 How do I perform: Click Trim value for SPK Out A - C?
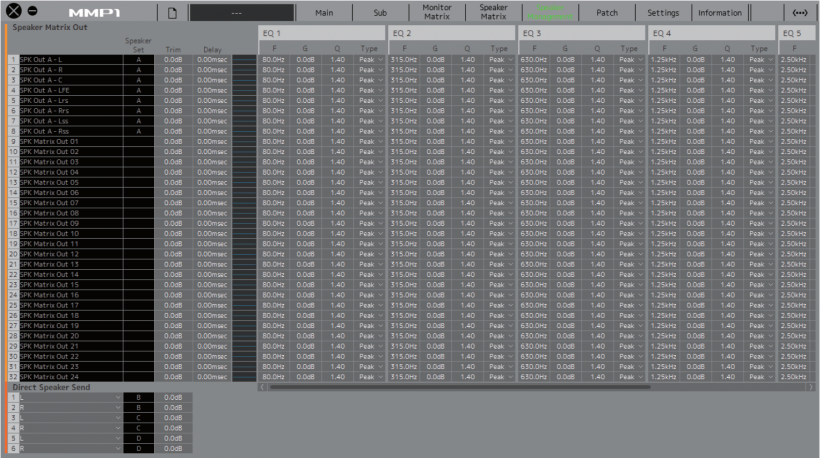[172, 80]
